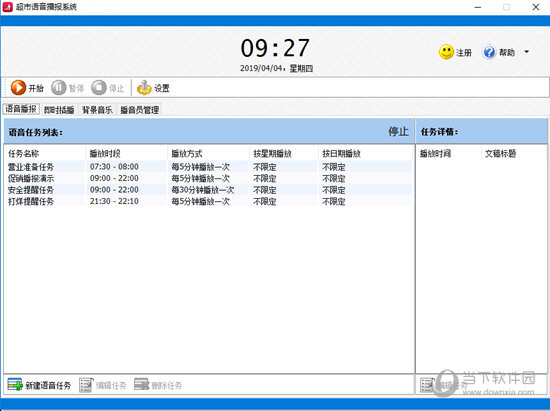Click the 帮助 question mark icon
The height and width of the screenshot is (411, 550).
tap(489, 52)
